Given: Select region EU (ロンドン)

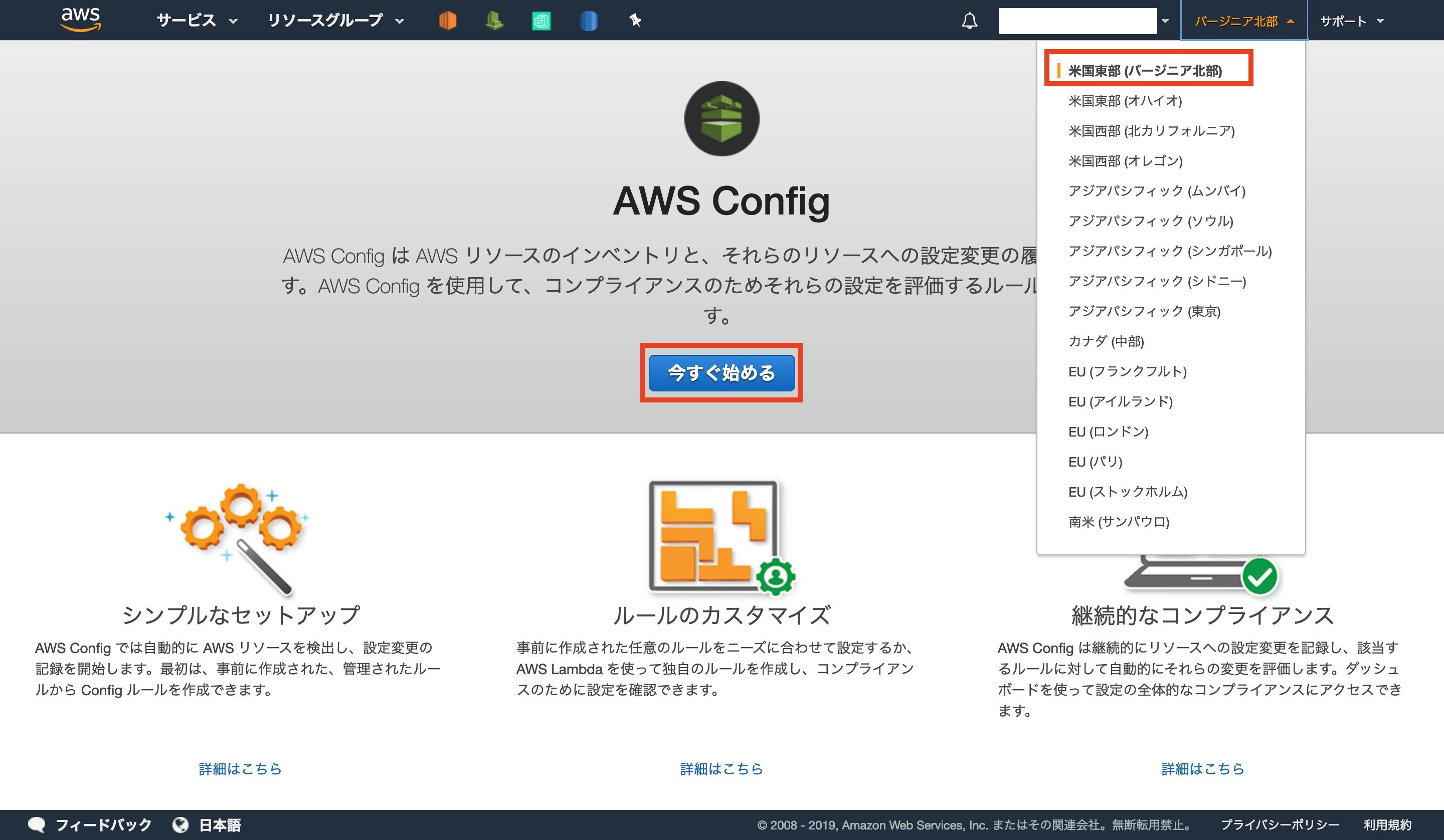Looking at the screenshot, I should [1108, 432].
